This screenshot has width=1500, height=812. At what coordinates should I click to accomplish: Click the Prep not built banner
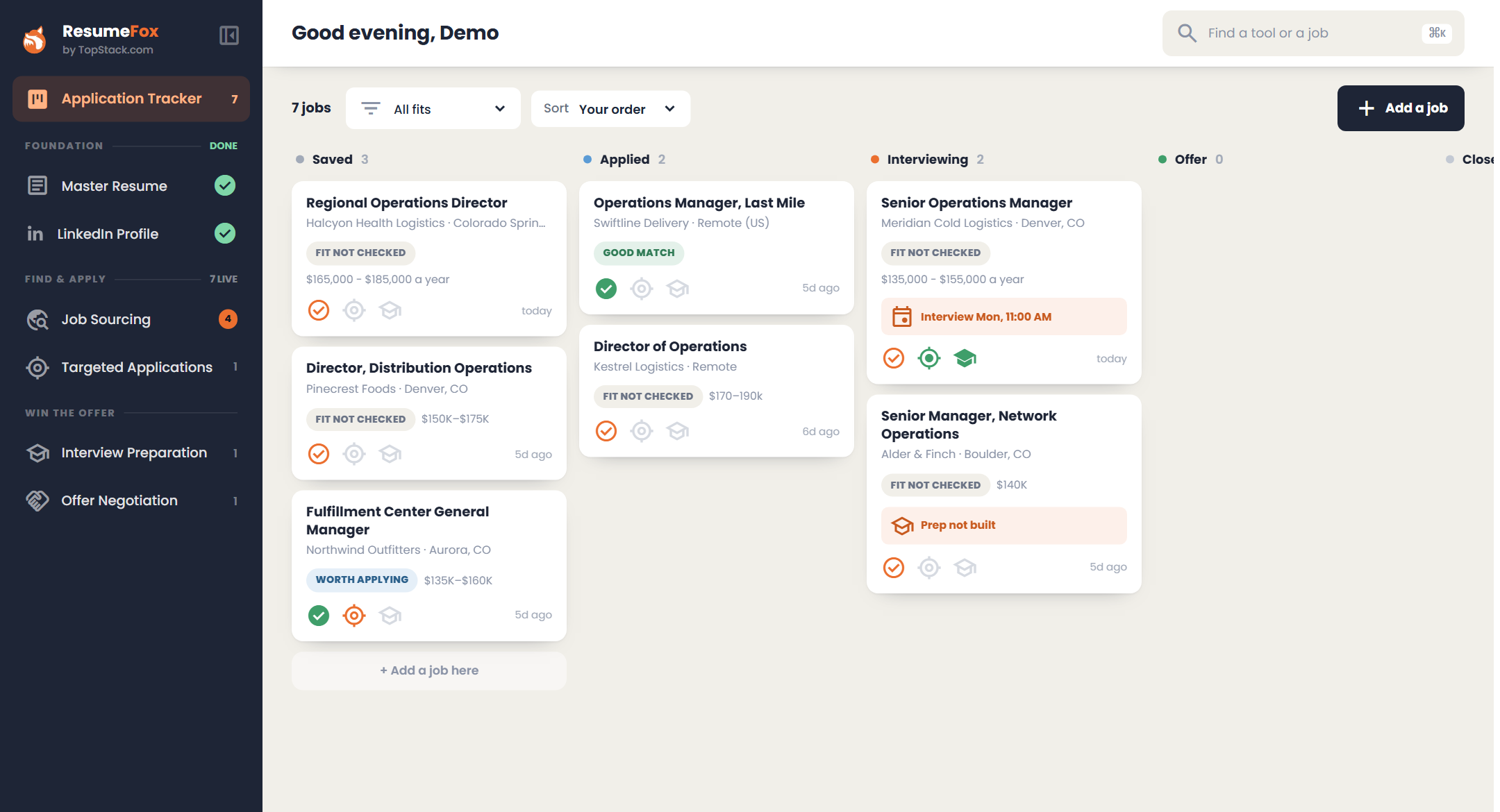point(1004,525)
